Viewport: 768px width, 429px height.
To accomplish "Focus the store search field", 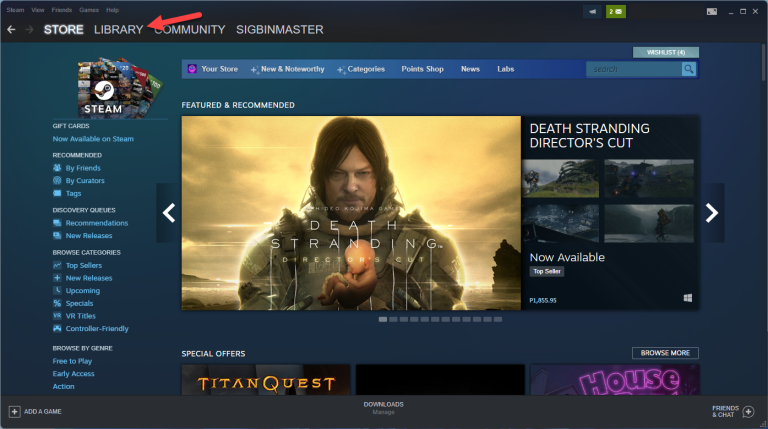I will pyautogui.click(x=634, y=69).
